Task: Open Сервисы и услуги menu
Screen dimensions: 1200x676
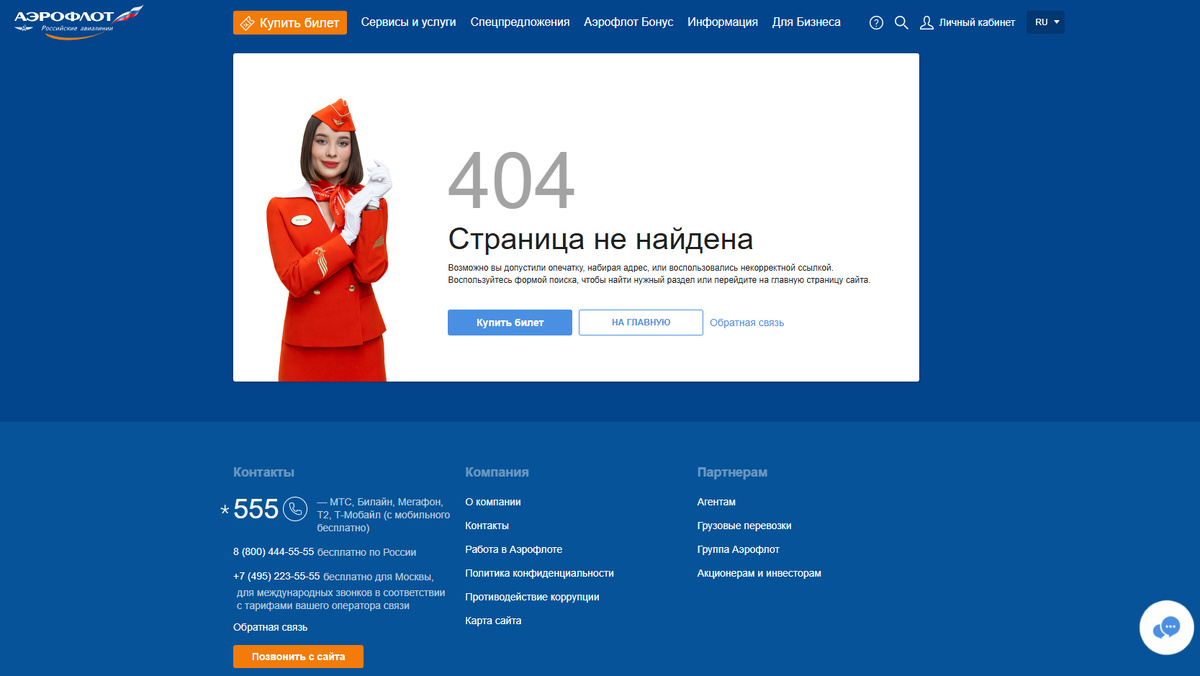Action: tap(408, 22)
